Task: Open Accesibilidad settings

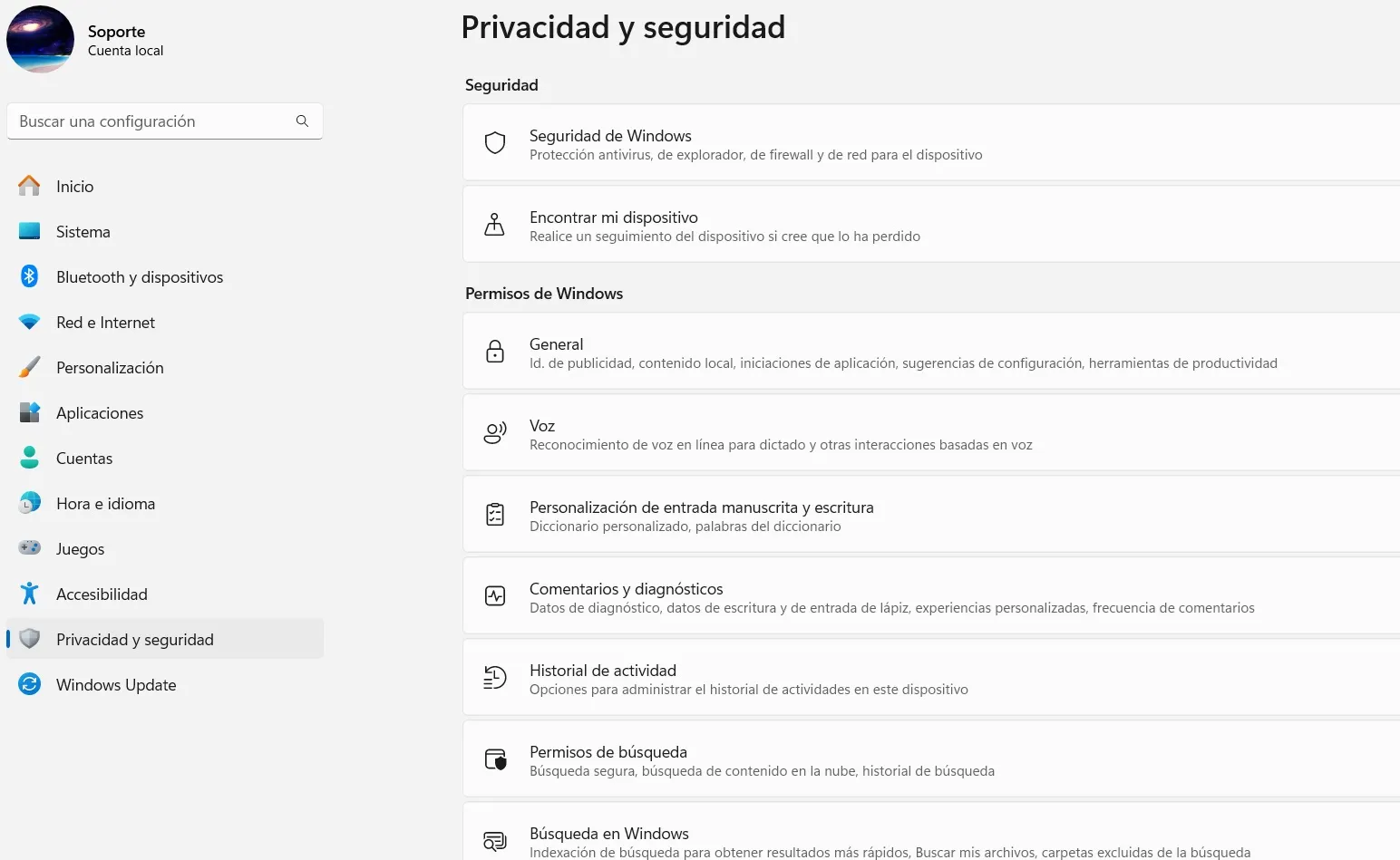Action: tap(102, 594)
